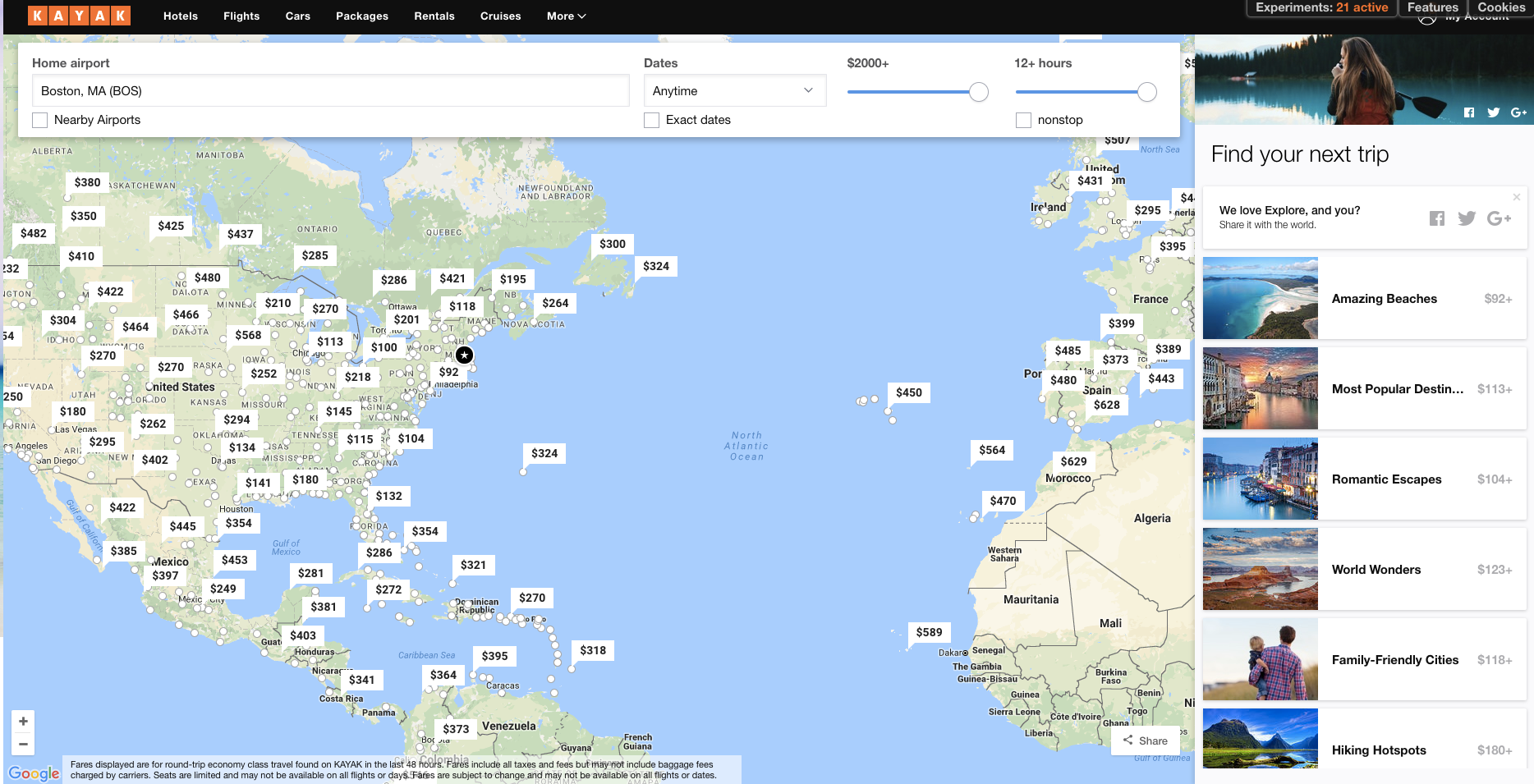
Task: Select Rentals in the nav bar
Action: click(x=434, y=16)
